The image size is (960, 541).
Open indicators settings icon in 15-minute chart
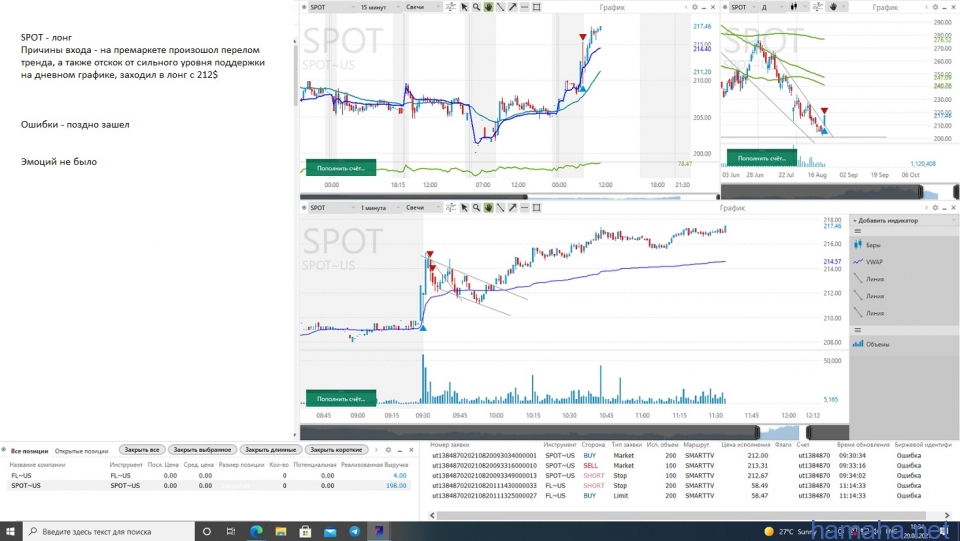451,7
